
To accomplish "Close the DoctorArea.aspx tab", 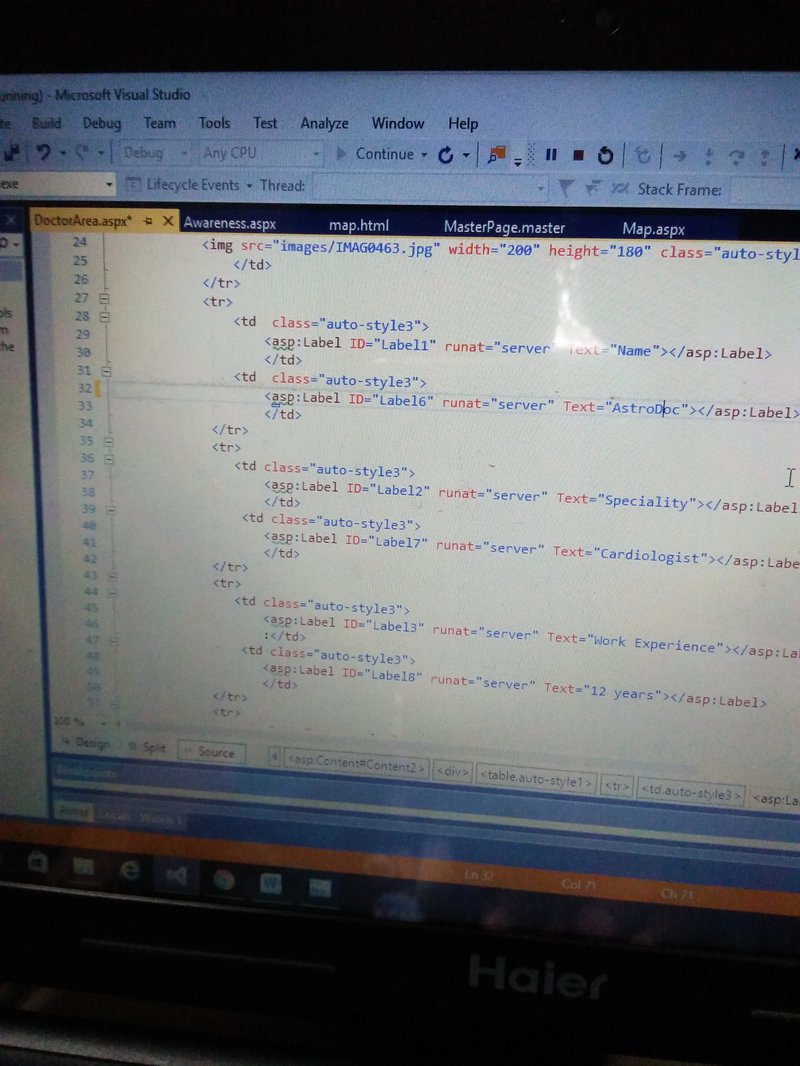I will tap(167, 221).
